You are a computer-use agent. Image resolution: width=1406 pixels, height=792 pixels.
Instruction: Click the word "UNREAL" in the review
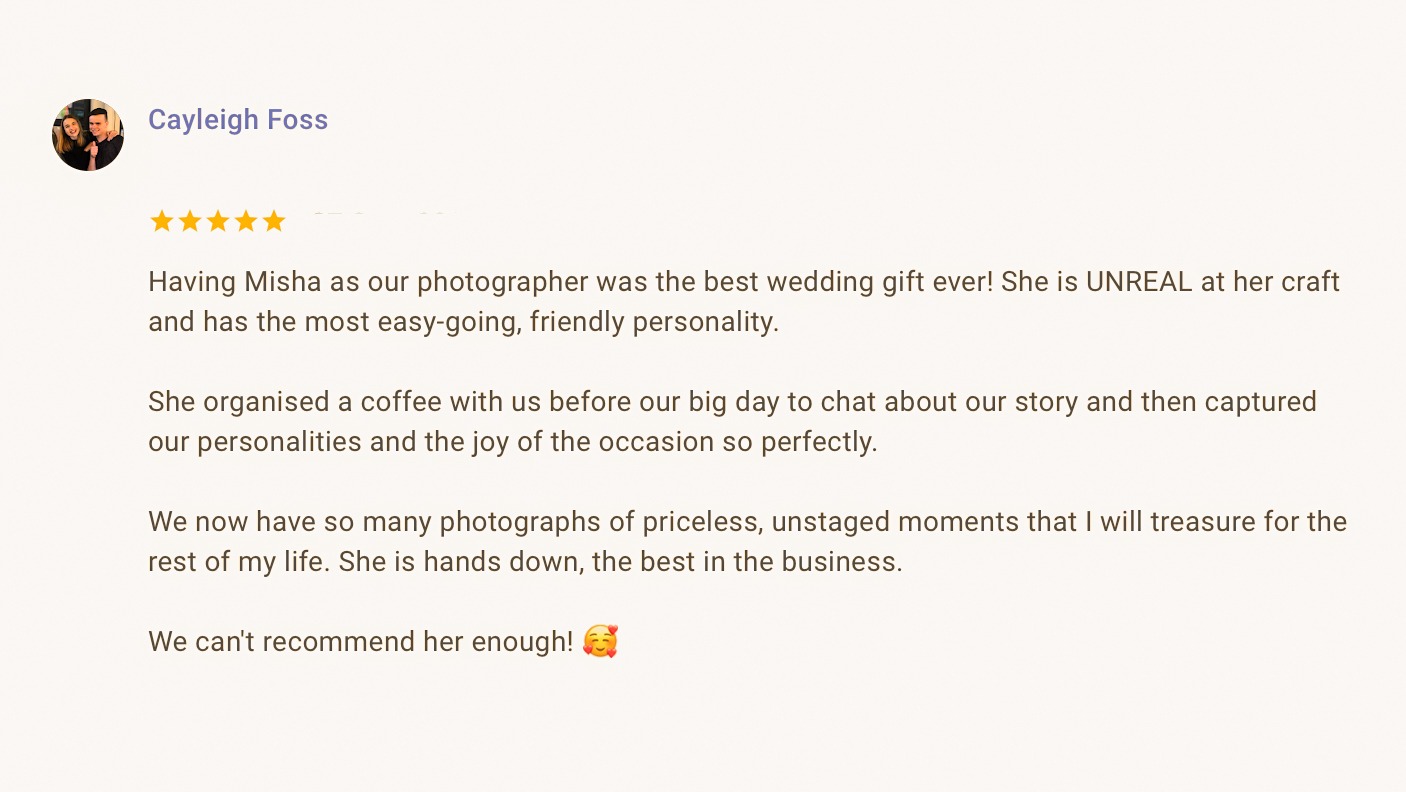tap(1139, 282)
